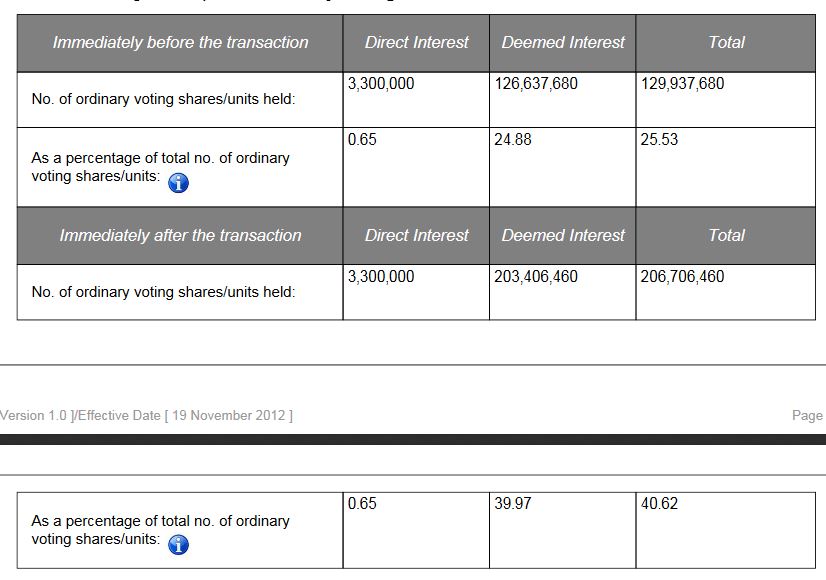Select direct interest 0.65 field after the transaction
The image size is (826, 580).
[416, 529]
